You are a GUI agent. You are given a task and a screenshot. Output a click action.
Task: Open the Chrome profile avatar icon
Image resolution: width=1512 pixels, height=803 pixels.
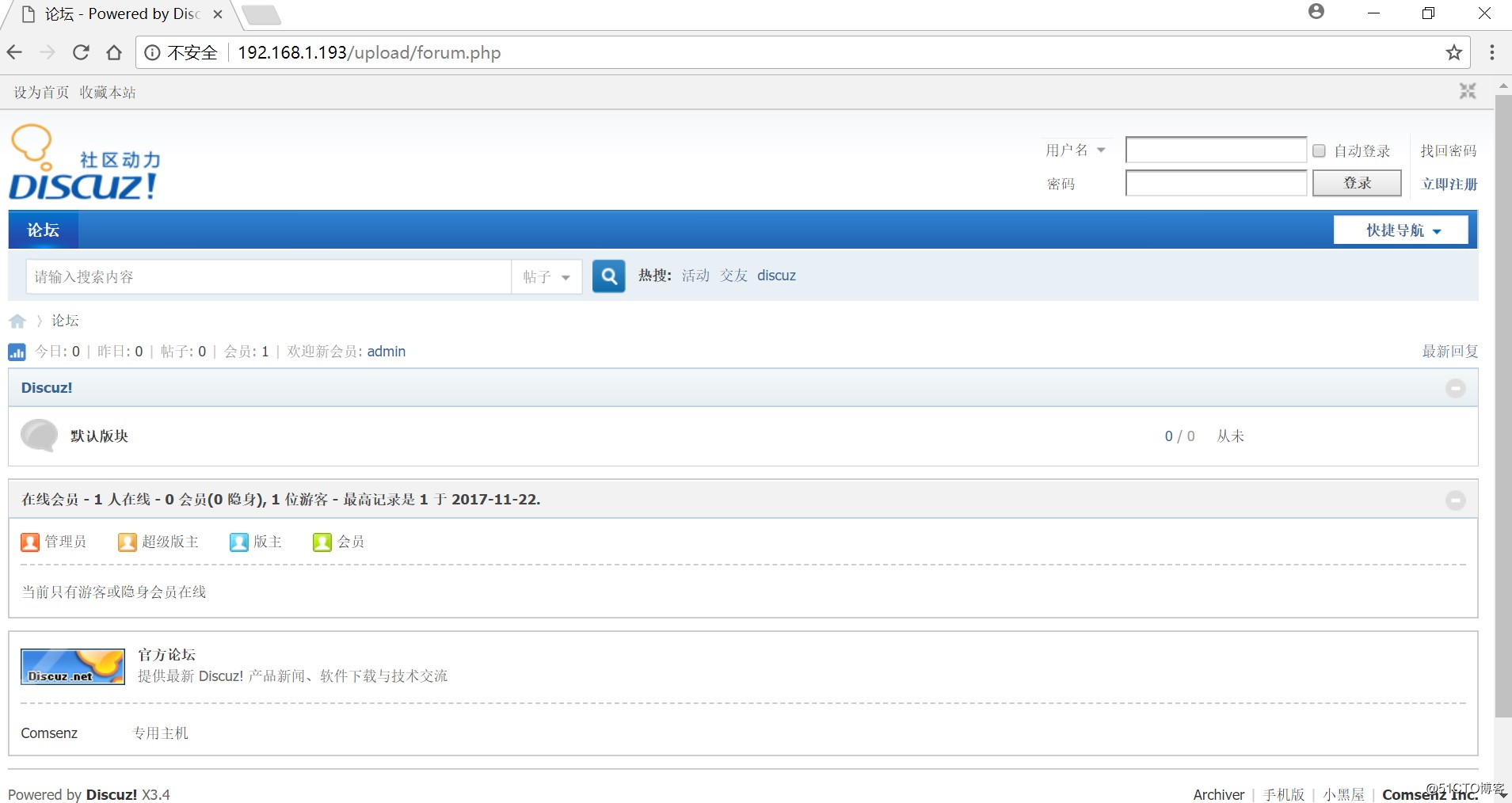1316,12
